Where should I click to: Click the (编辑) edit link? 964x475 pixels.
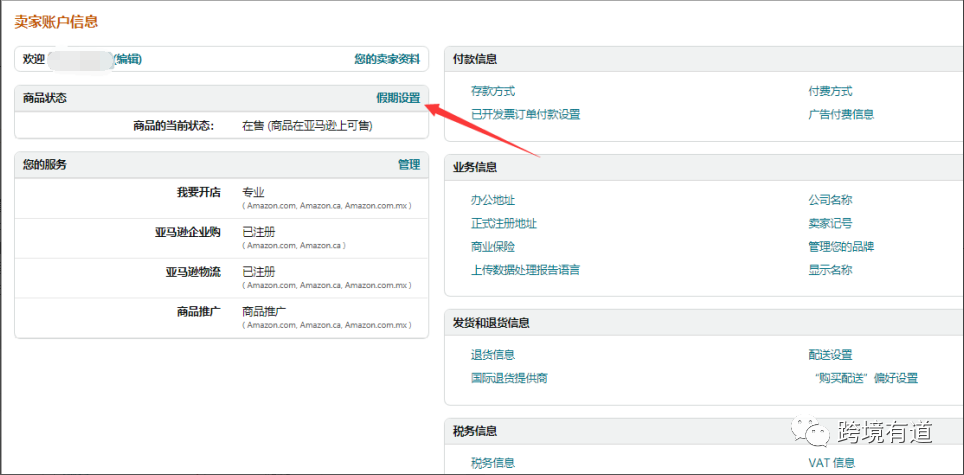128,59
